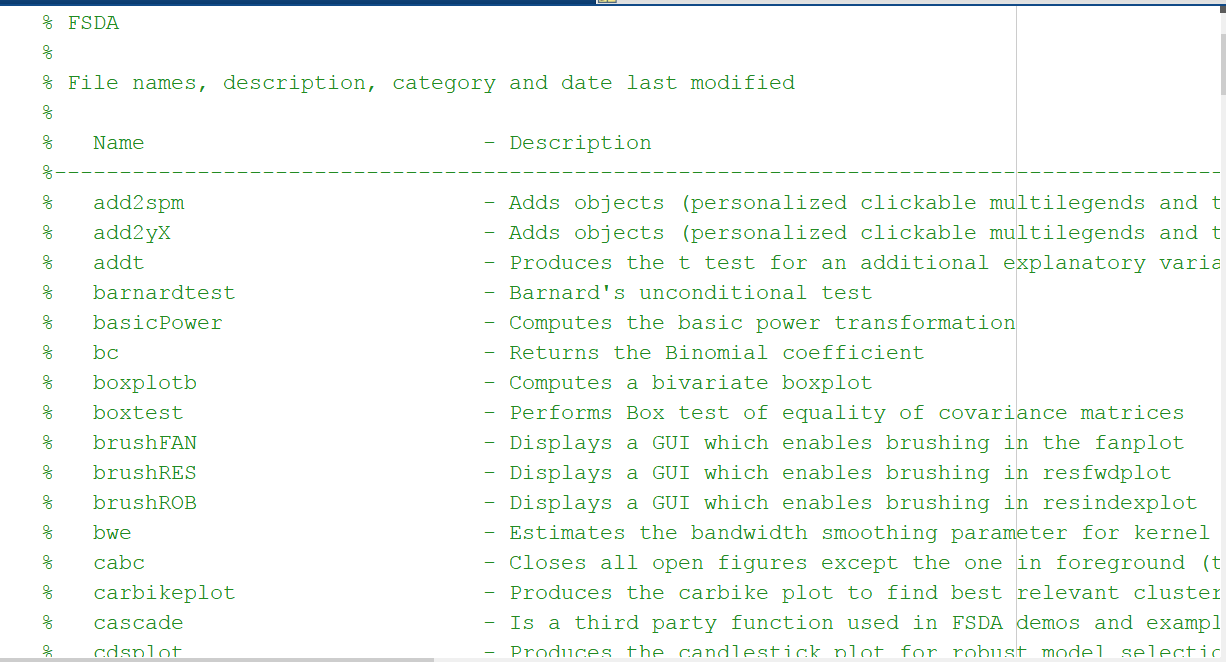Click the 'FSDA' header comment
This screenshot has height=662, width=1226.
93,23
